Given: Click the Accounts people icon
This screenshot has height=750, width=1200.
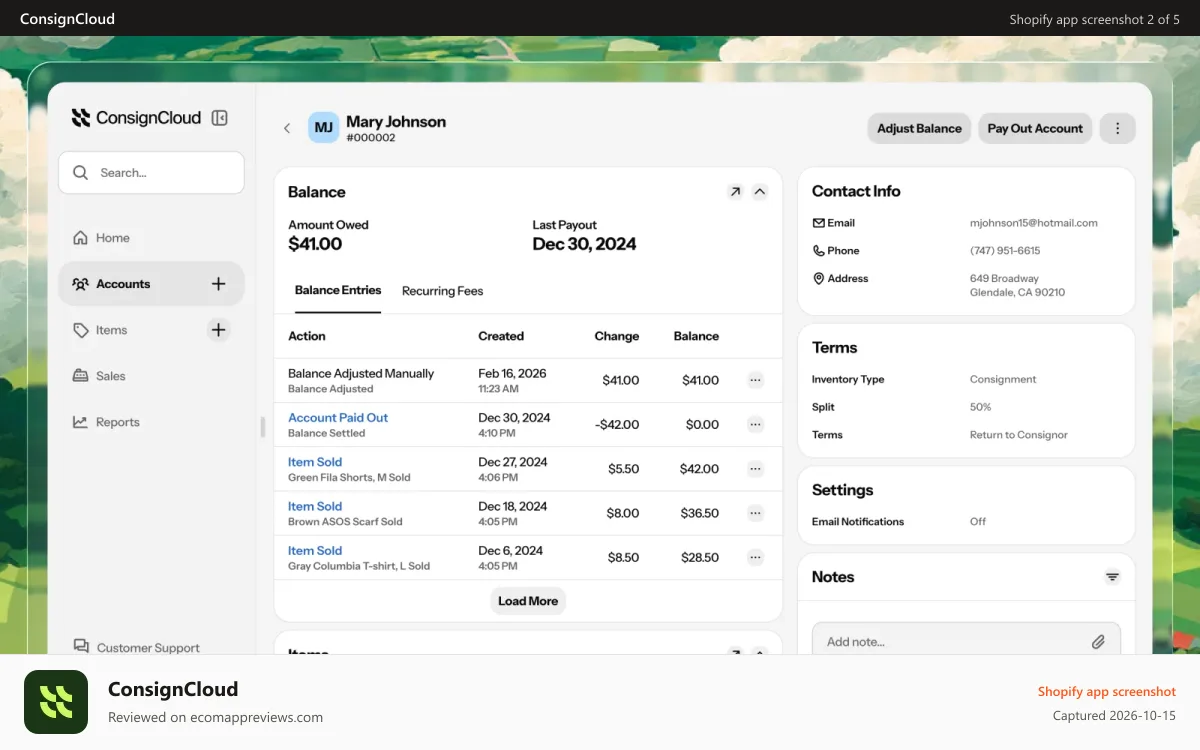Looking at the screenshot, I should click(x=80, y=284).
